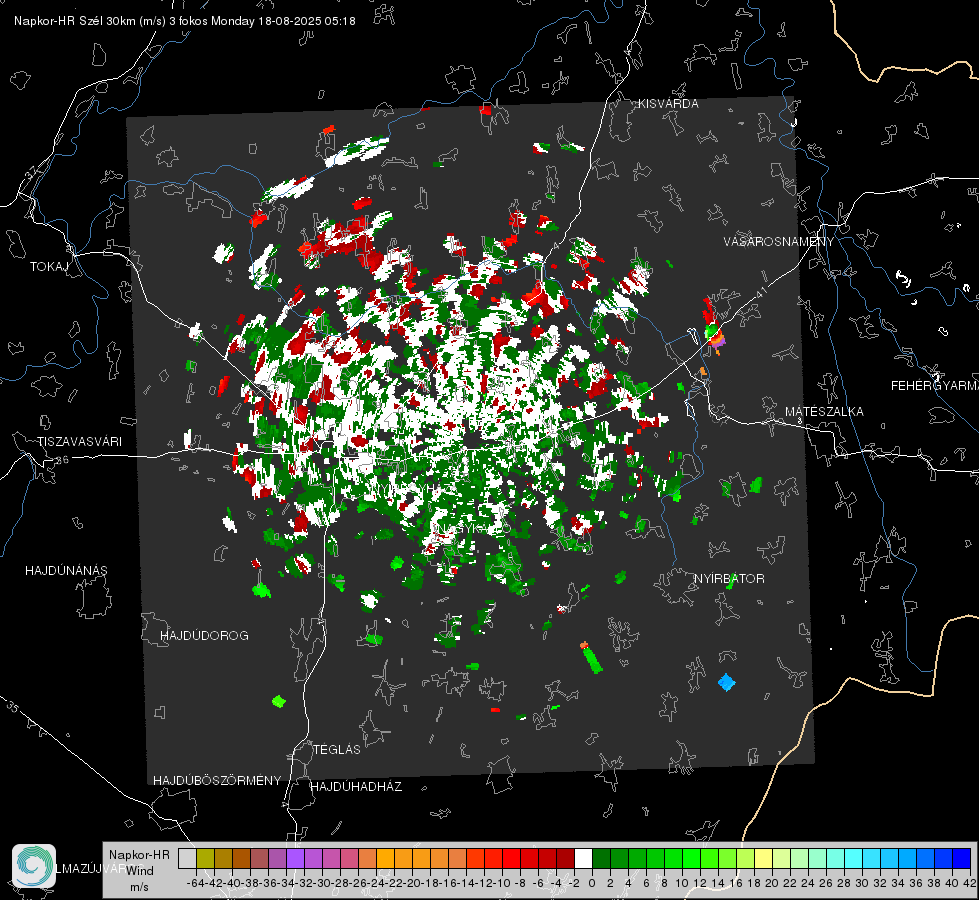Click the 'Napkor-HR' heading in the legend box
Image resolution: width=979 pixels, height=900 pixels.
click(139, 854)
